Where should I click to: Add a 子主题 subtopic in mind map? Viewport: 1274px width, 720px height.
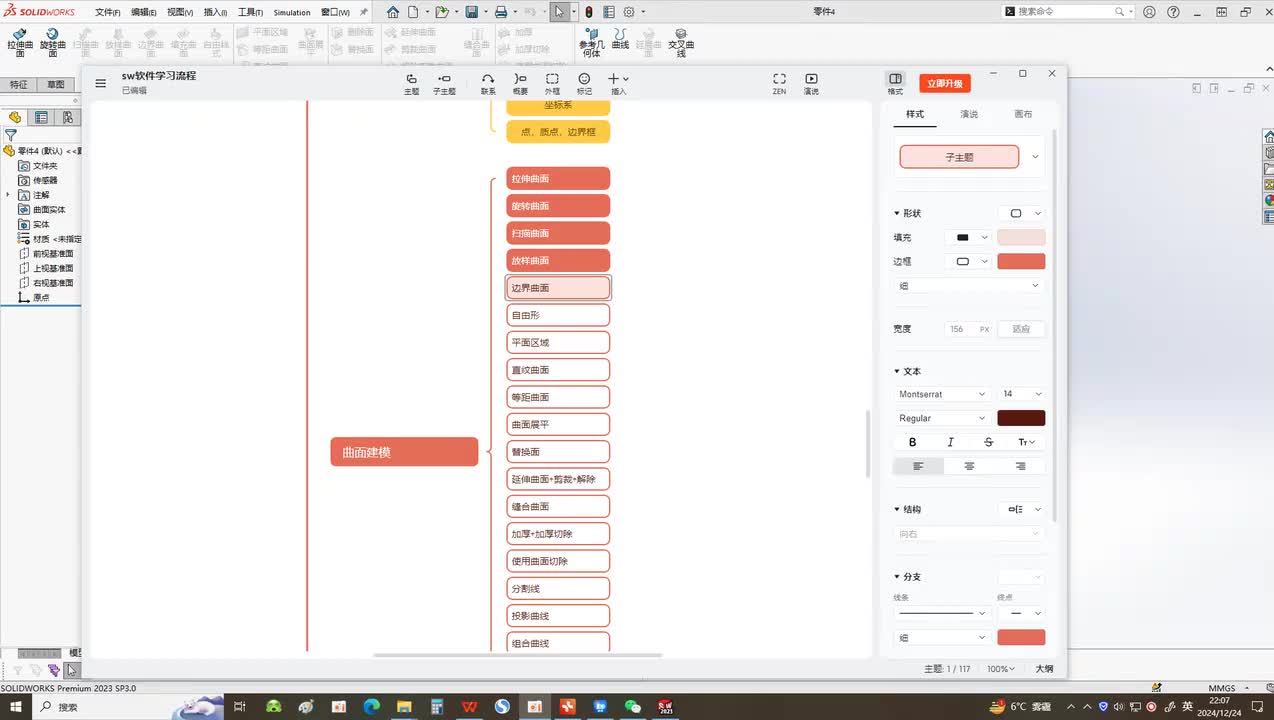coord(444,84)
